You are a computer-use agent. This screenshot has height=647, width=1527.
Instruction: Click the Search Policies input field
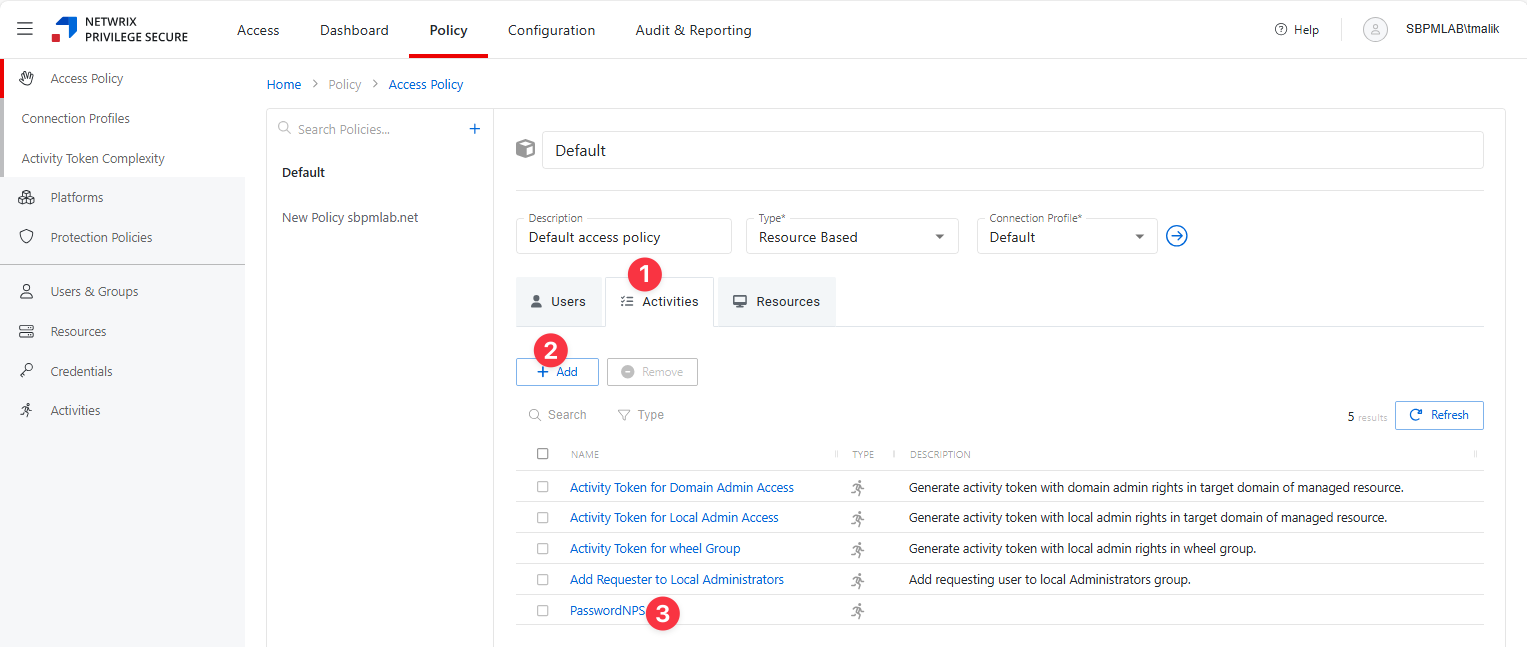[370, 129]
